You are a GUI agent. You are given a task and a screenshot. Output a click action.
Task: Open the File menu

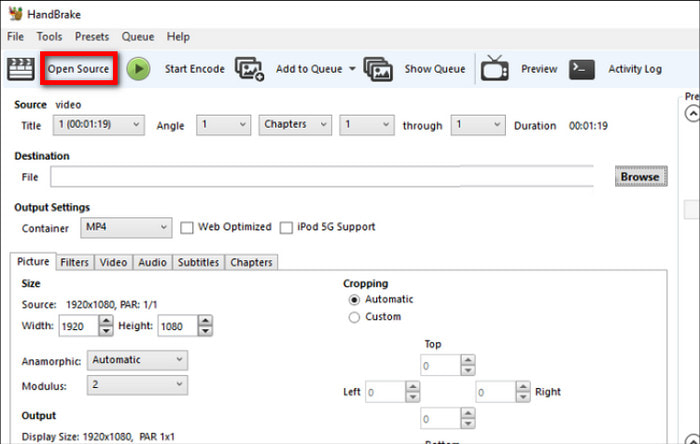coord(15,37)
